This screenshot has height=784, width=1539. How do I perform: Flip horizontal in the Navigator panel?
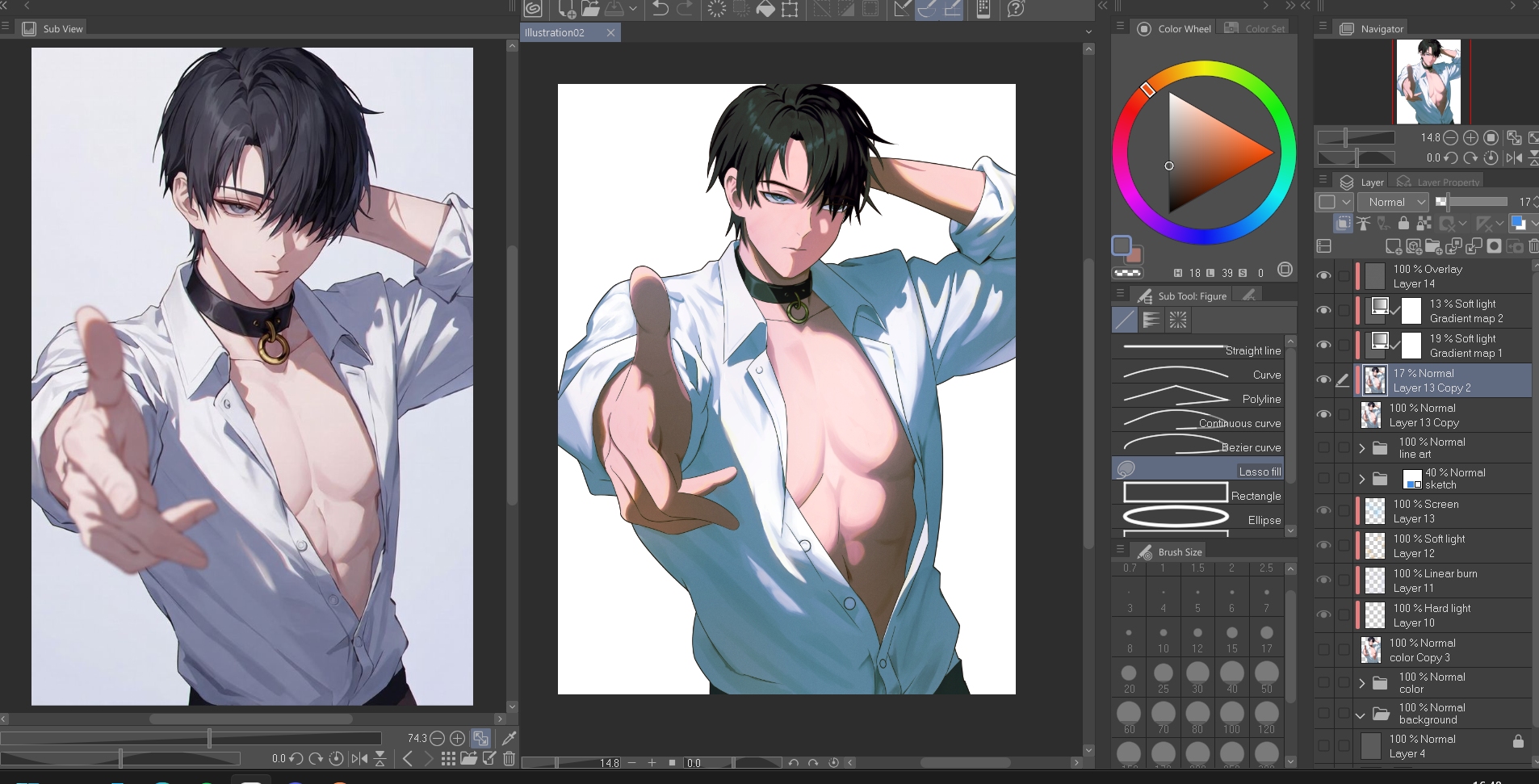click(1514, 158)
